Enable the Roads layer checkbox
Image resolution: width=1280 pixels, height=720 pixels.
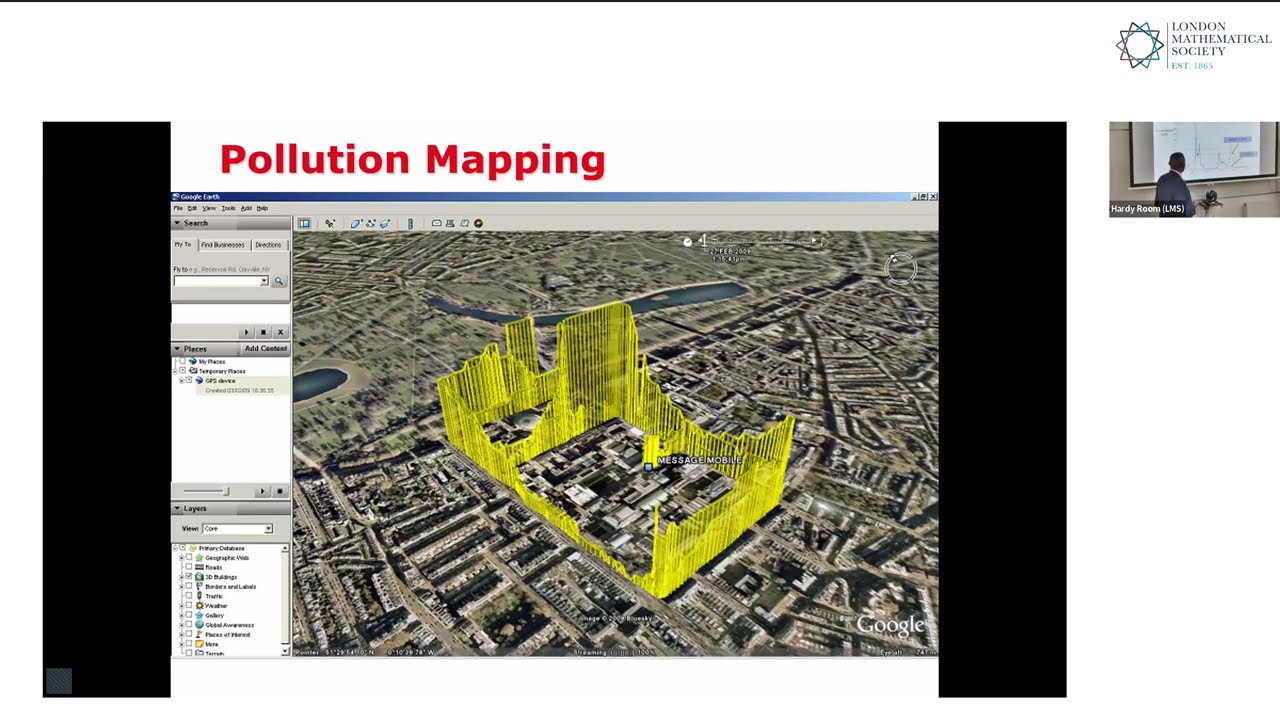(189, 567)
